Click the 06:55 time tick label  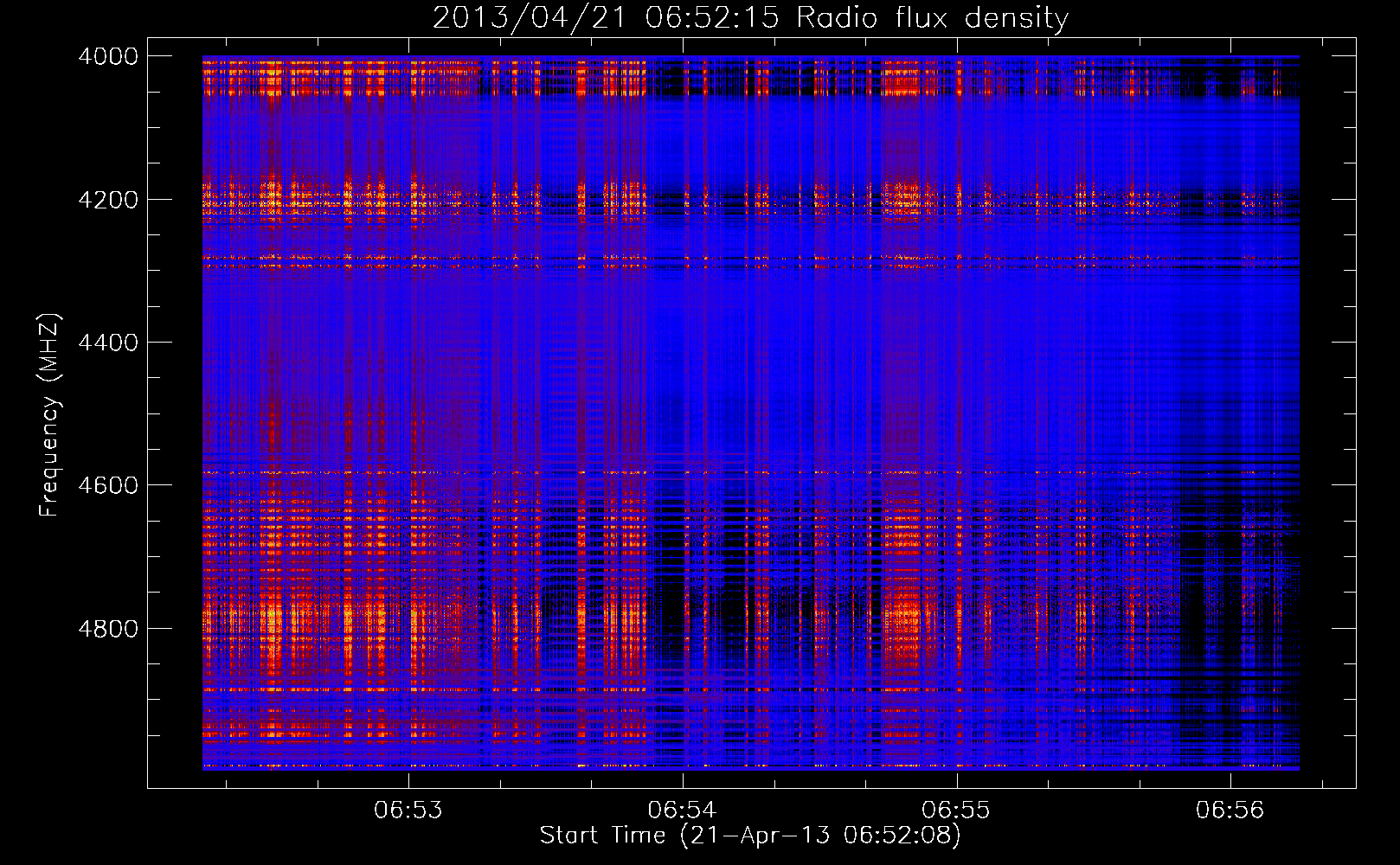(956, 810)
